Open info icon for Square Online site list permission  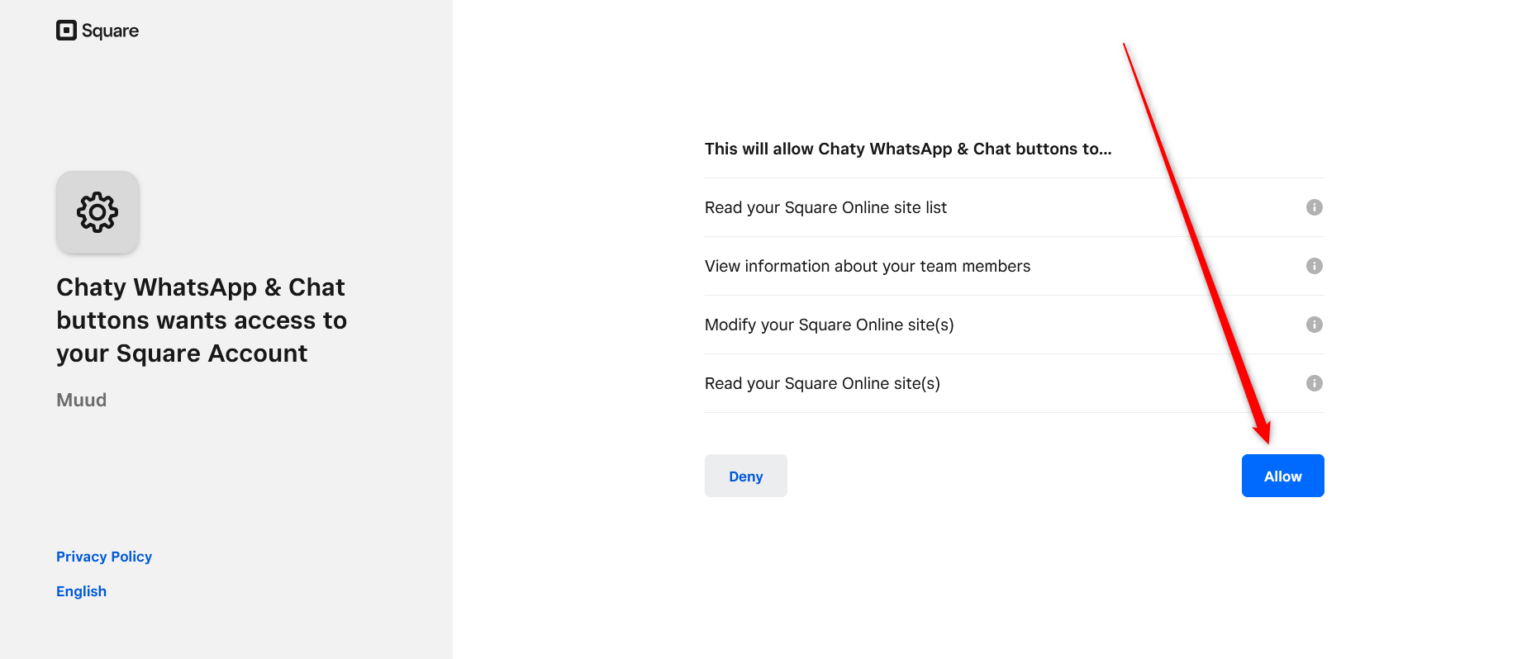[x=1314, y=207]
